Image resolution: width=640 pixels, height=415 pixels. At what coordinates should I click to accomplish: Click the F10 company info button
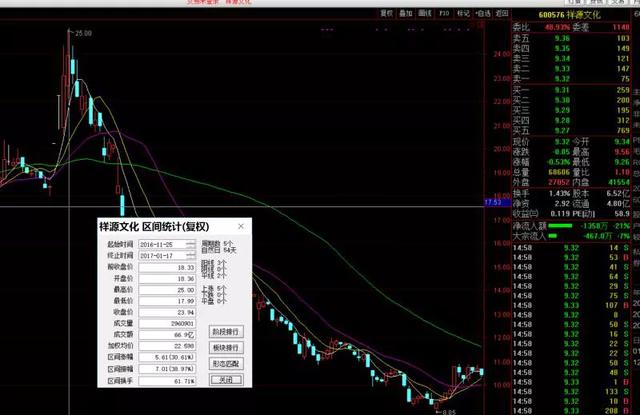pos(443,14)
